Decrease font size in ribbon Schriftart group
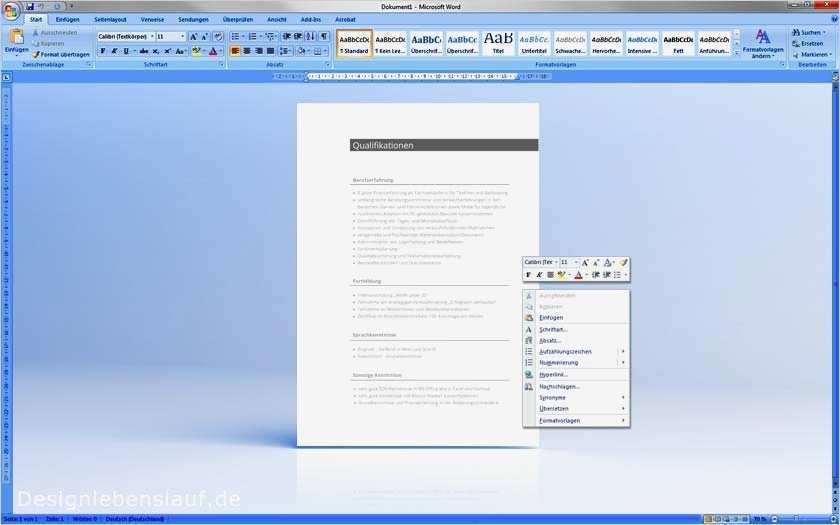 [205, 37]
